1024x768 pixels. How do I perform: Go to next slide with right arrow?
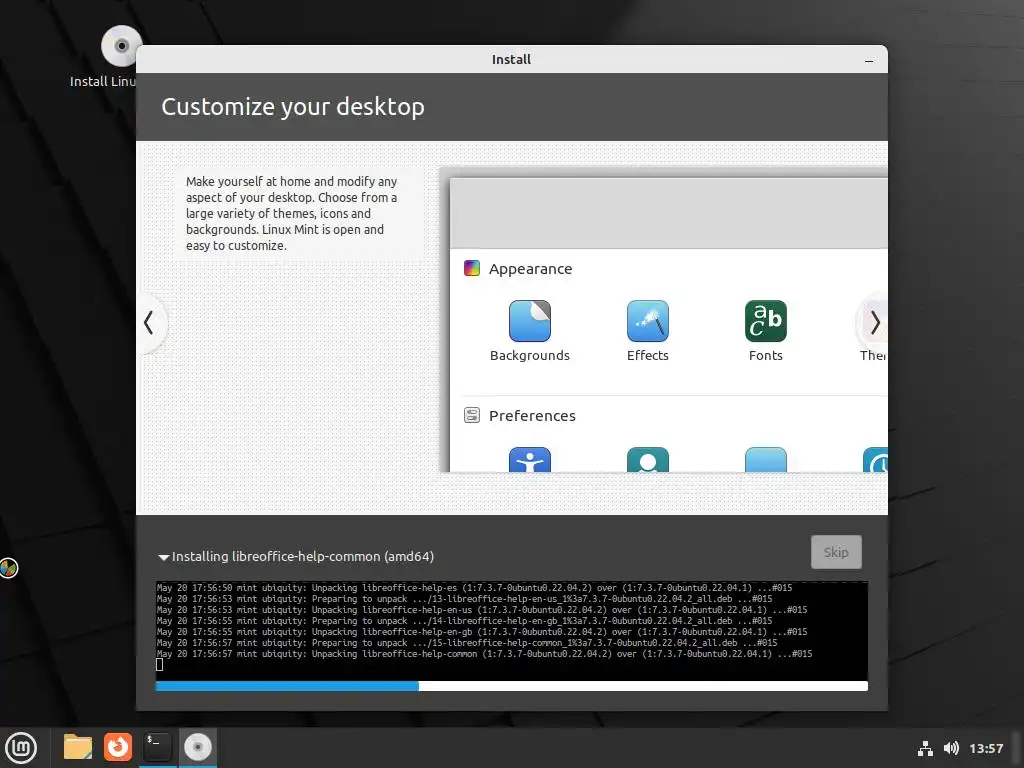coord(875,323)
